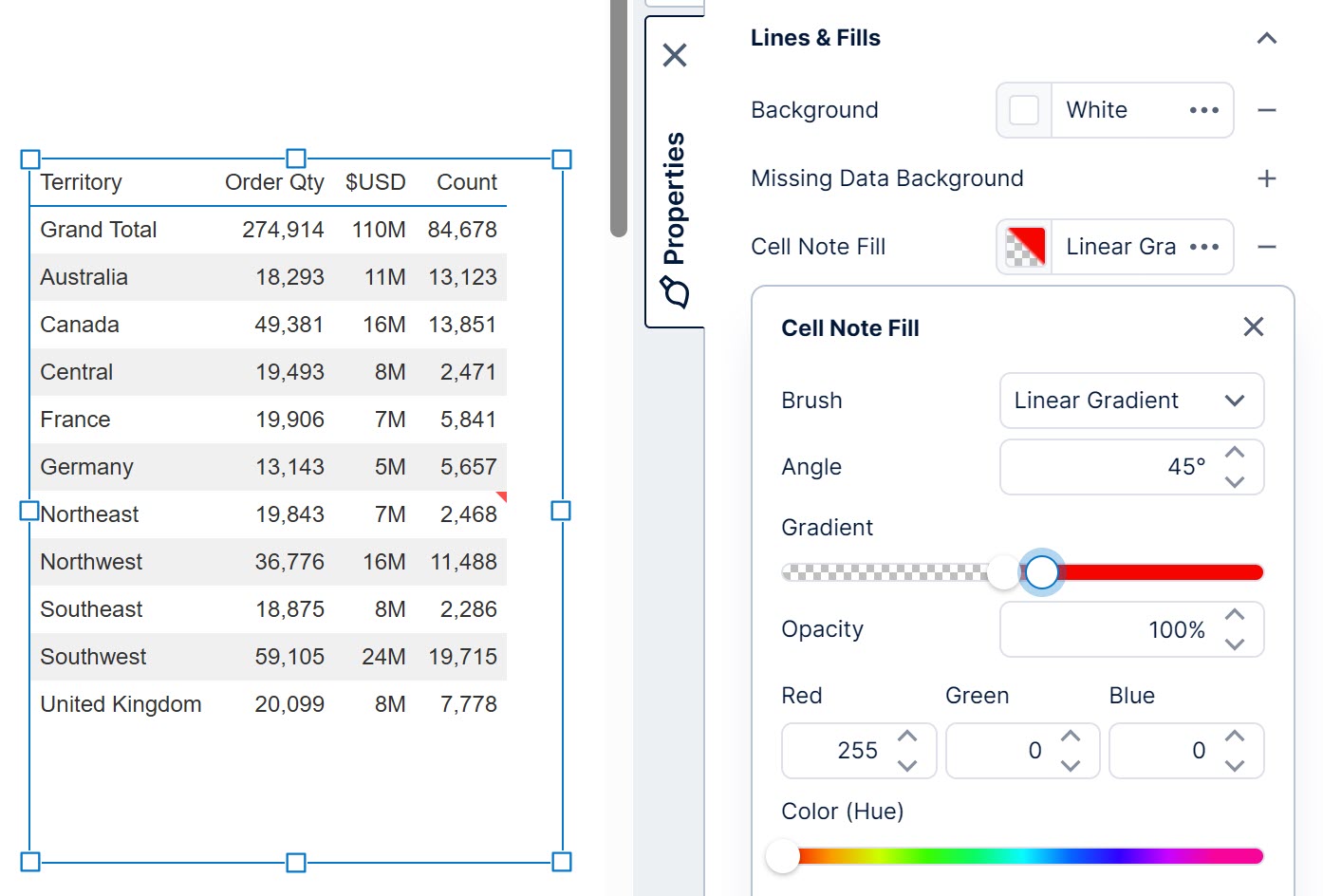Click the Angle increment up arrow
This screenshot has width=1323, height=896.
pyautogui.click(x=1235, y=454)
